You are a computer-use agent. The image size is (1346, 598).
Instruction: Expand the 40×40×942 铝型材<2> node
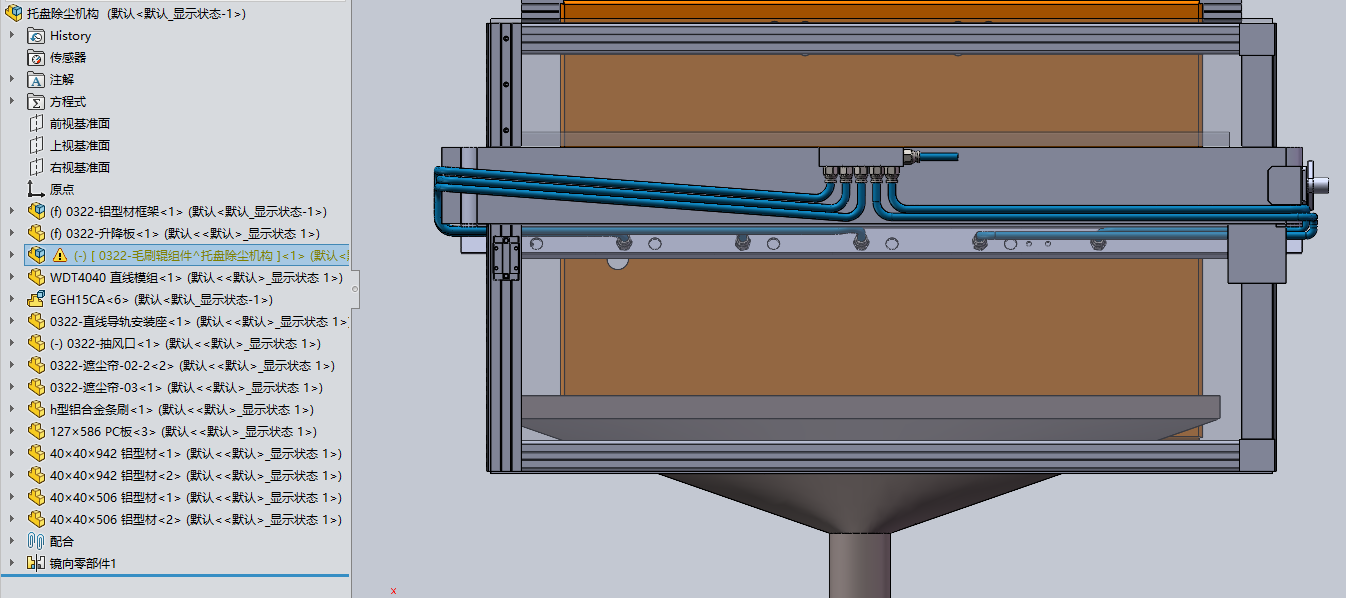pos(12,476)
